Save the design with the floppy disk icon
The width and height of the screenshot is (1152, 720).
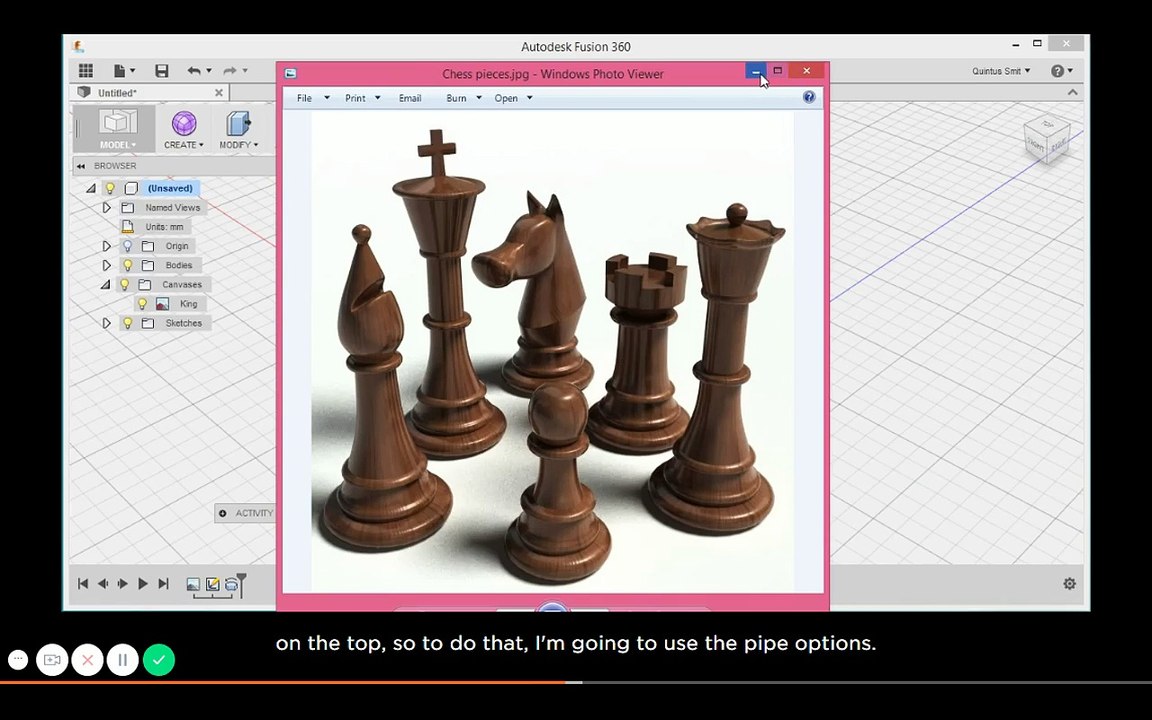click(162, 71)
